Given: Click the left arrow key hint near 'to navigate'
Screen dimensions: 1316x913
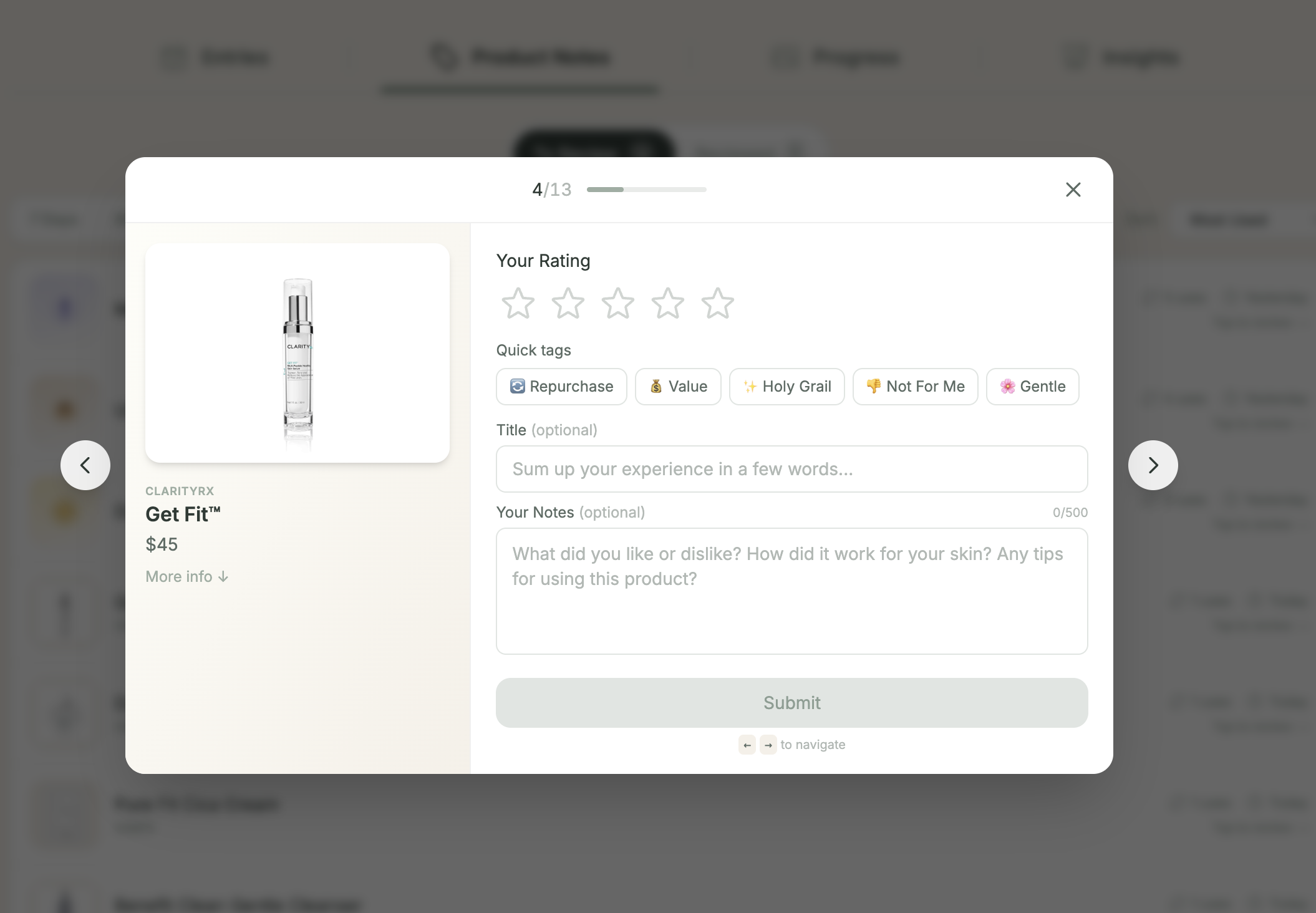Looking at the screenshot, I should (x=747, y=745).
